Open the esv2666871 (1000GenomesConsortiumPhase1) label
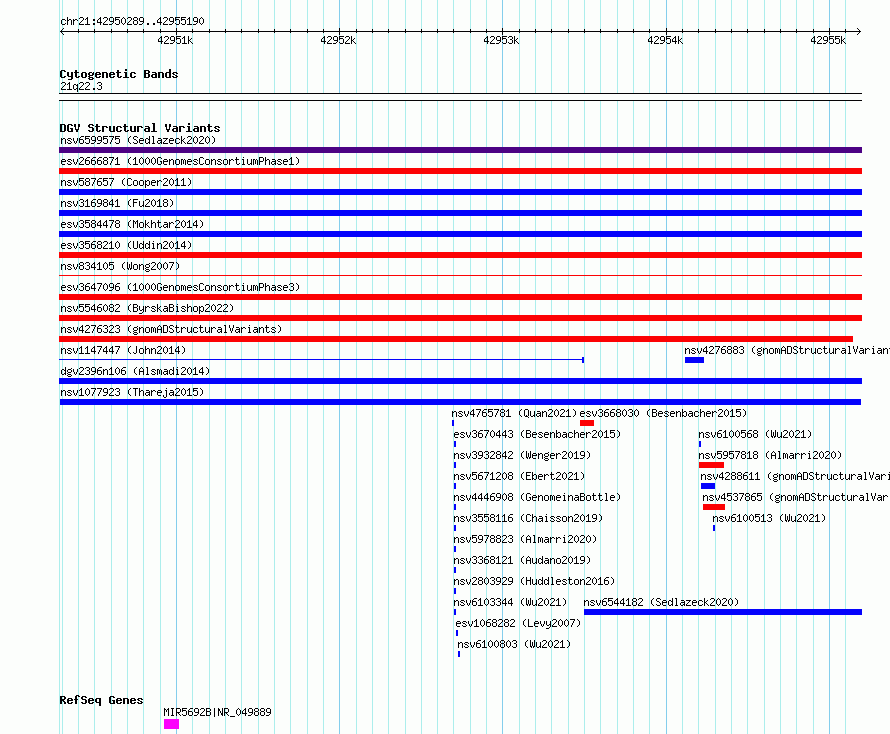 (180, 161)
